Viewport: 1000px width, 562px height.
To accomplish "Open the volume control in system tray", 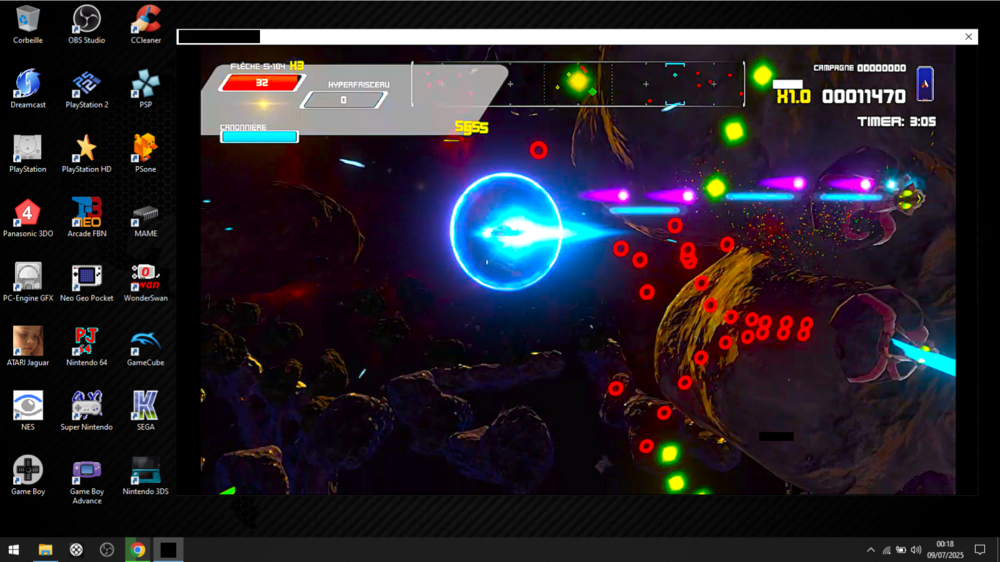I will click(x=916, y=550).
